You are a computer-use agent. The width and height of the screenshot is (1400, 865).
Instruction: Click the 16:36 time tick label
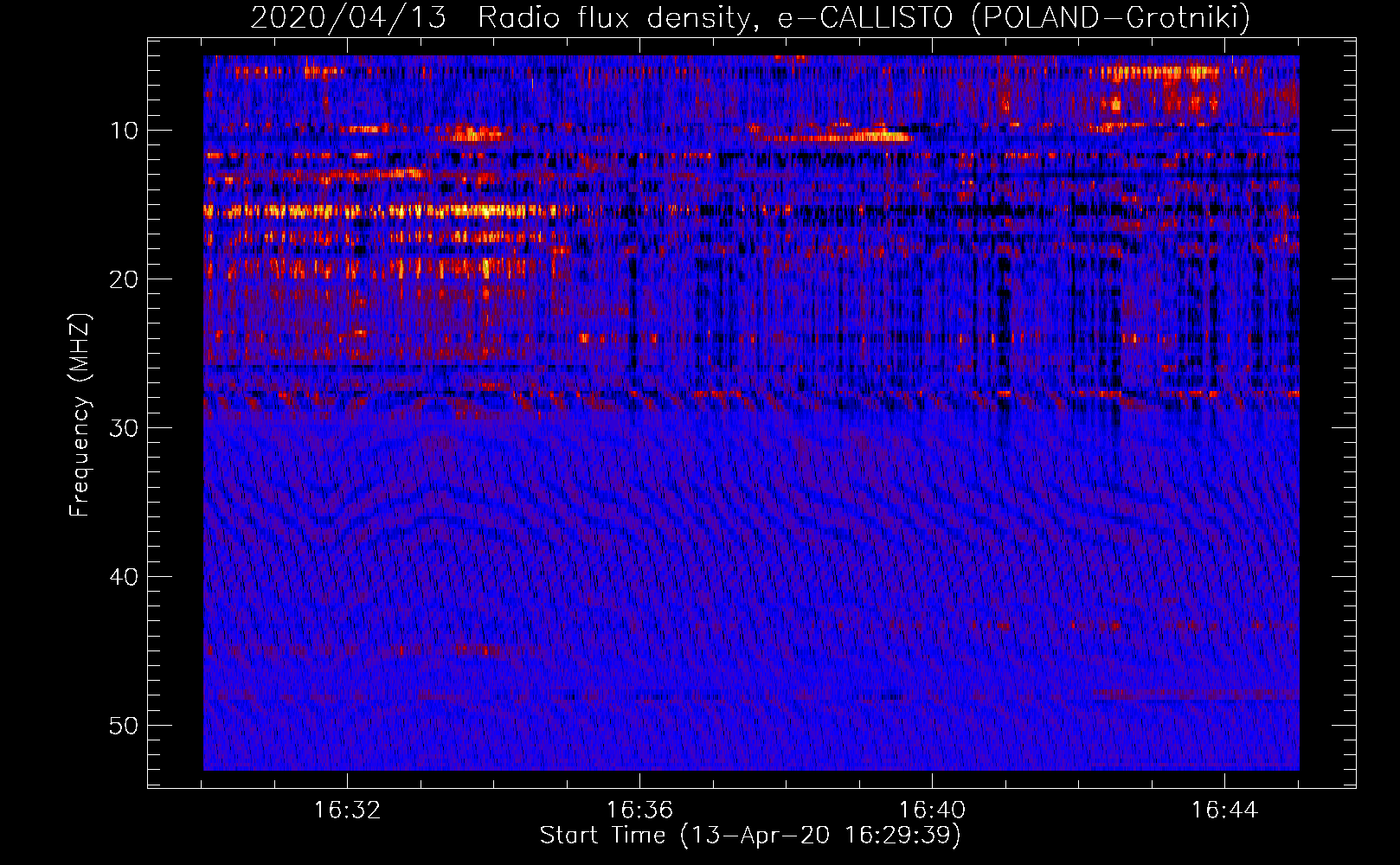639,810
